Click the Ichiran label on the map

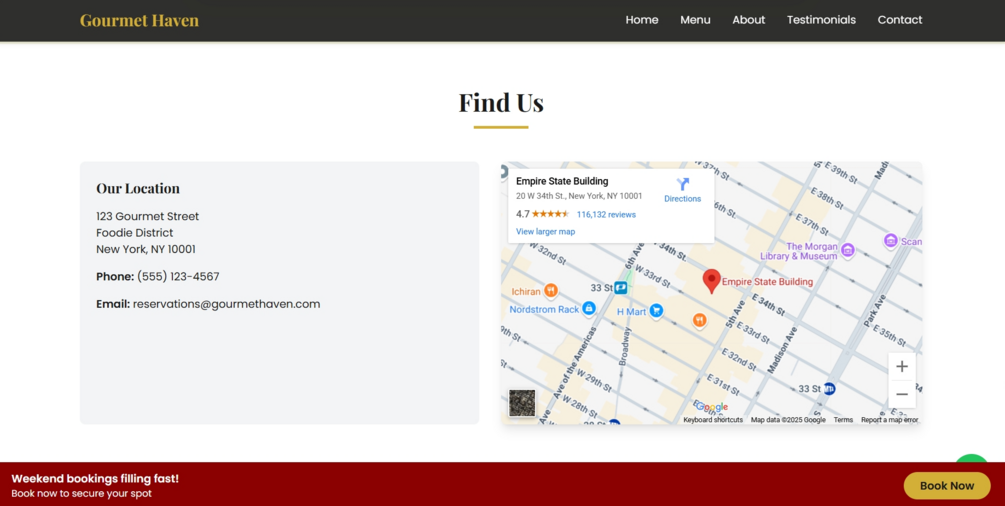[x=526, y=292]
